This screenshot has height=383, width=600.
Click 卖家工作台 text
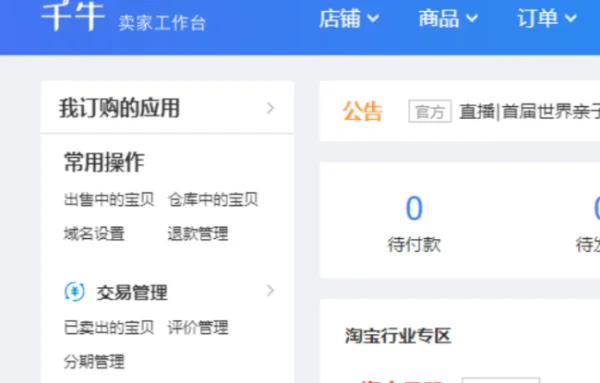coord(162,23)
